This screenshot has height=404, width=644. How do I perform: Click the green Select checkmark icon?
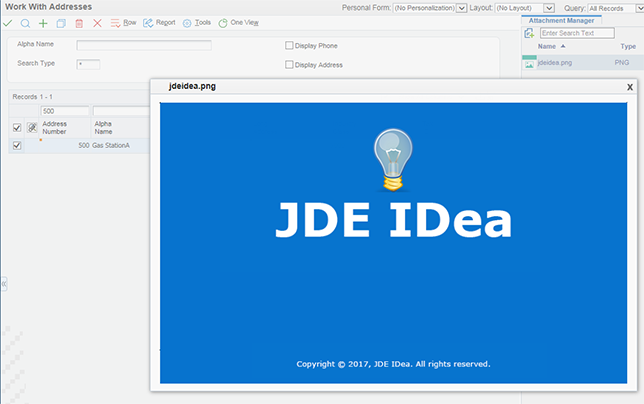[8, 22]
